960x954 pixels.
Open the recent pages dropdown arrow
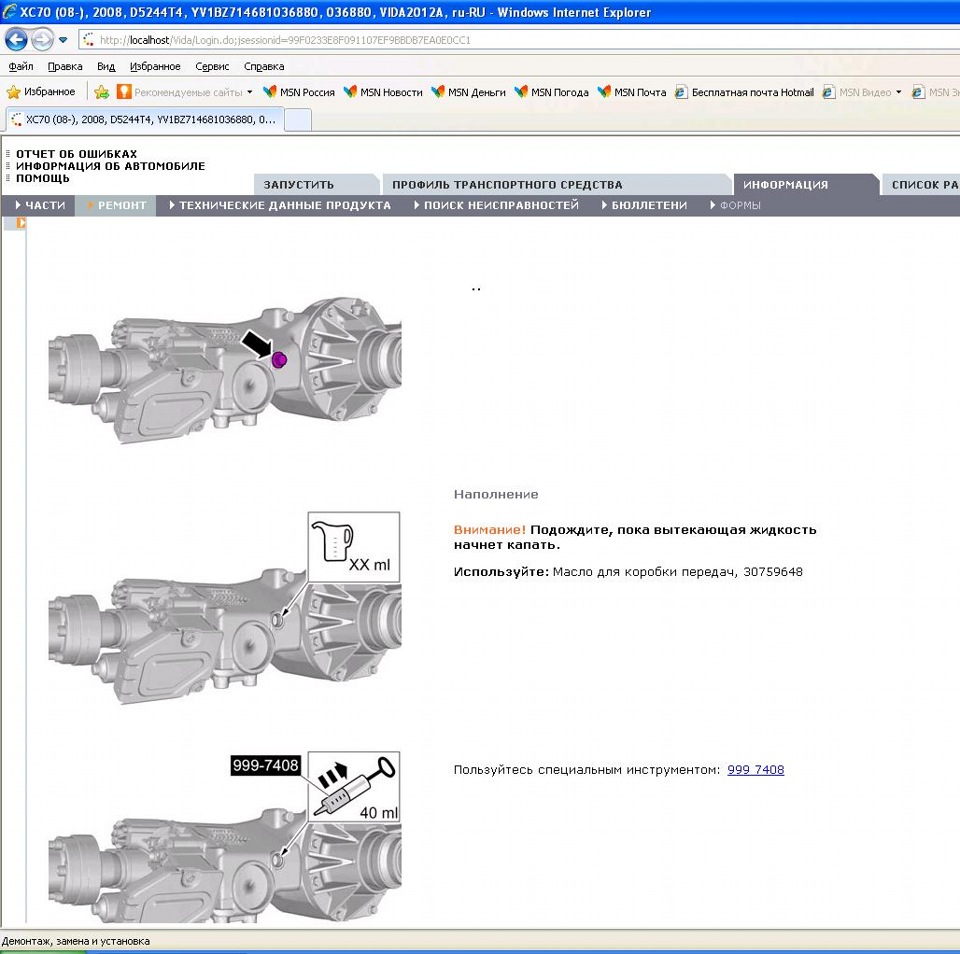(x=63, y=40)
